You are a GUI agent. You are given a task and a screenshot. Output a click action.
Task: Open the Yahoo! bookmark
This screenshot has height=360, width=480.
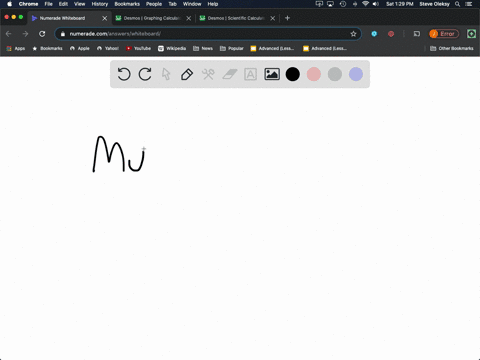tap(108, 48)
